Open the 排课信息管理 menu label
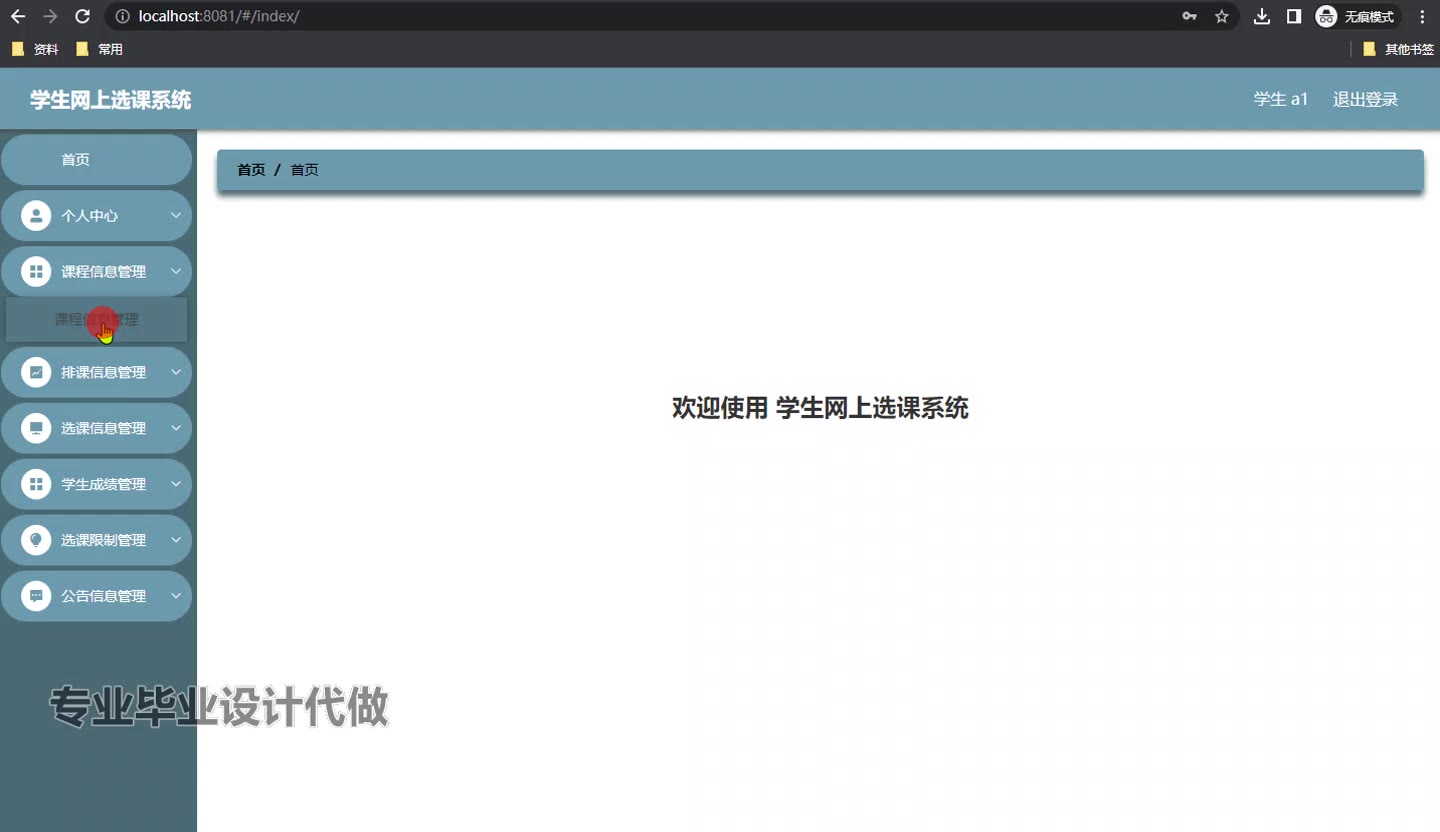Image resolution: width=1440 pixels, height=832 pixels. point(103,372)
